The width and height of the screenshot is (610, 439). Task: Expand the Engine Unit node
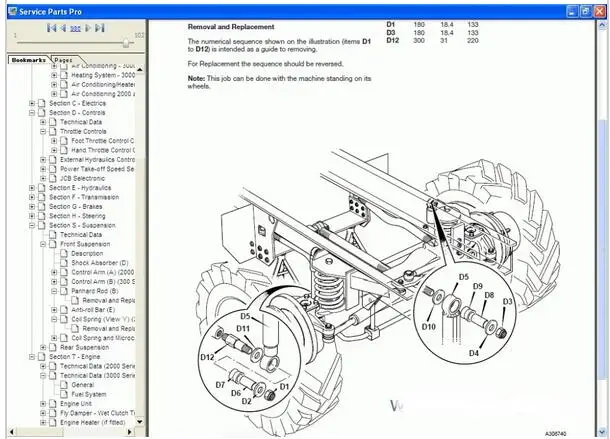coord(43,404)
